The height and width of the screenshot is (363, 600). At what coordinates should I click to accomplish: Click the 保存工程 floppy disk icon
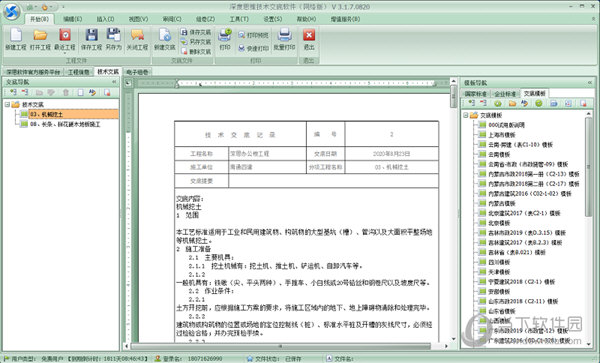pos(91,35)
